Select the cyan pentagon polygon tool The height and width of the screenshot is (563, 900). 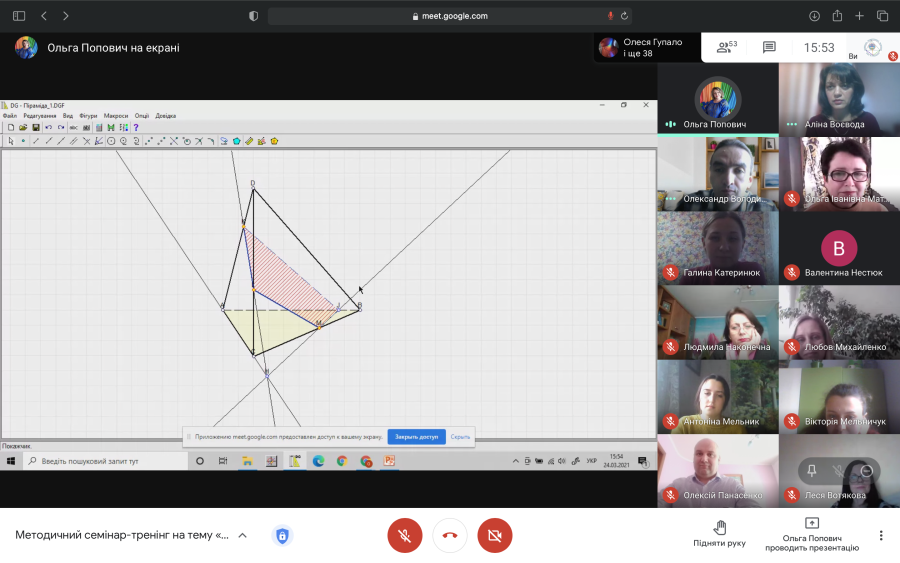click(x=236, y=141)
